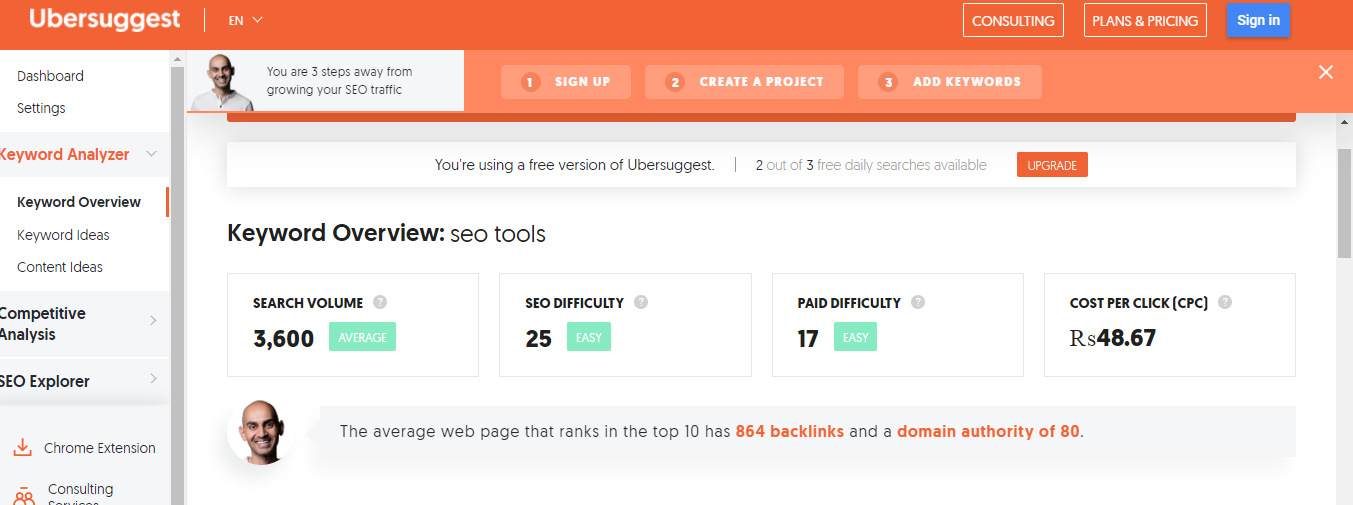Open Keyword Ideas
The height and width of the screenshot is (505, 1353).
pos(63,235)
